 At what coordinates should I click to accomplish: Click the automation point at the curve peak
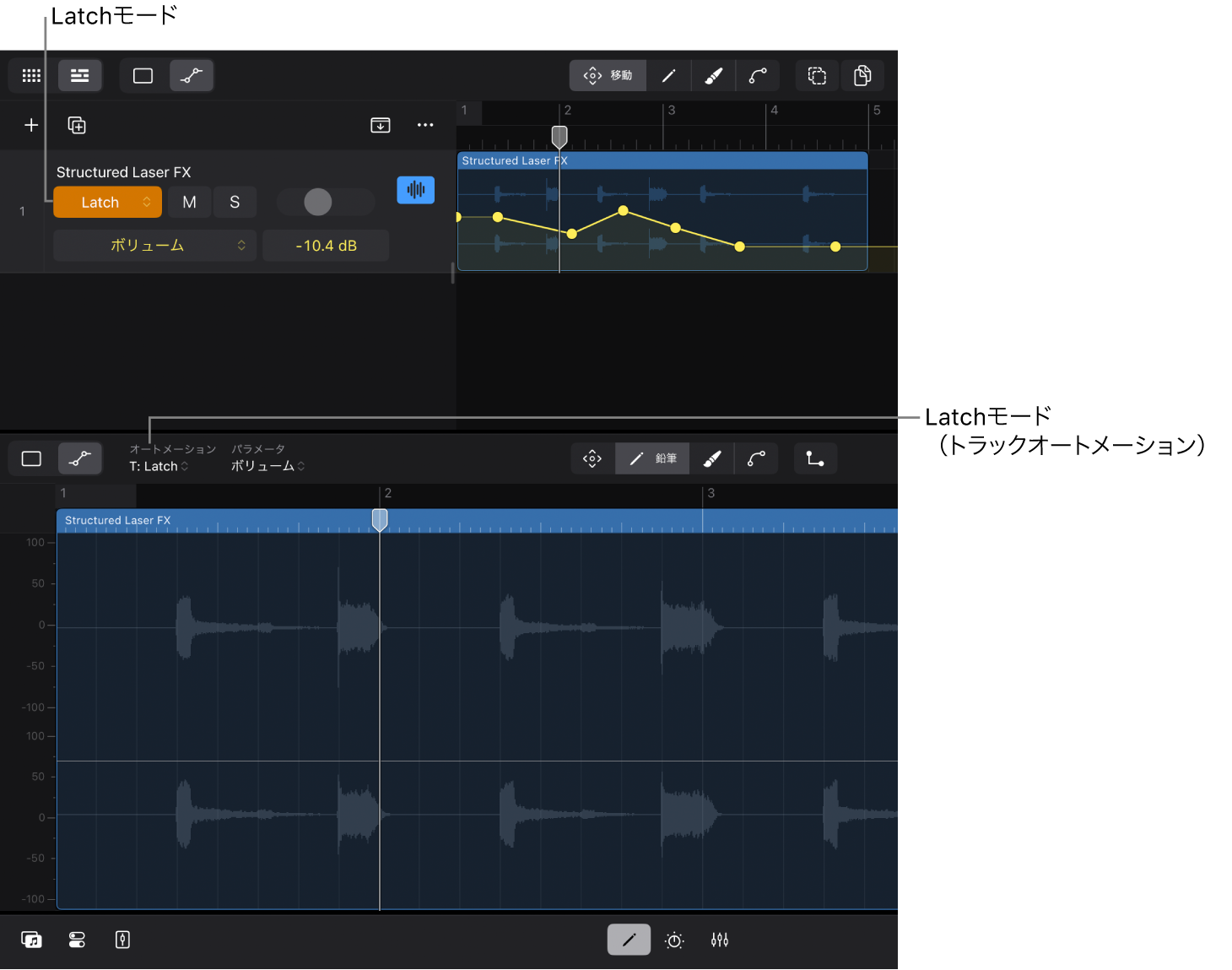click(623, 210)
